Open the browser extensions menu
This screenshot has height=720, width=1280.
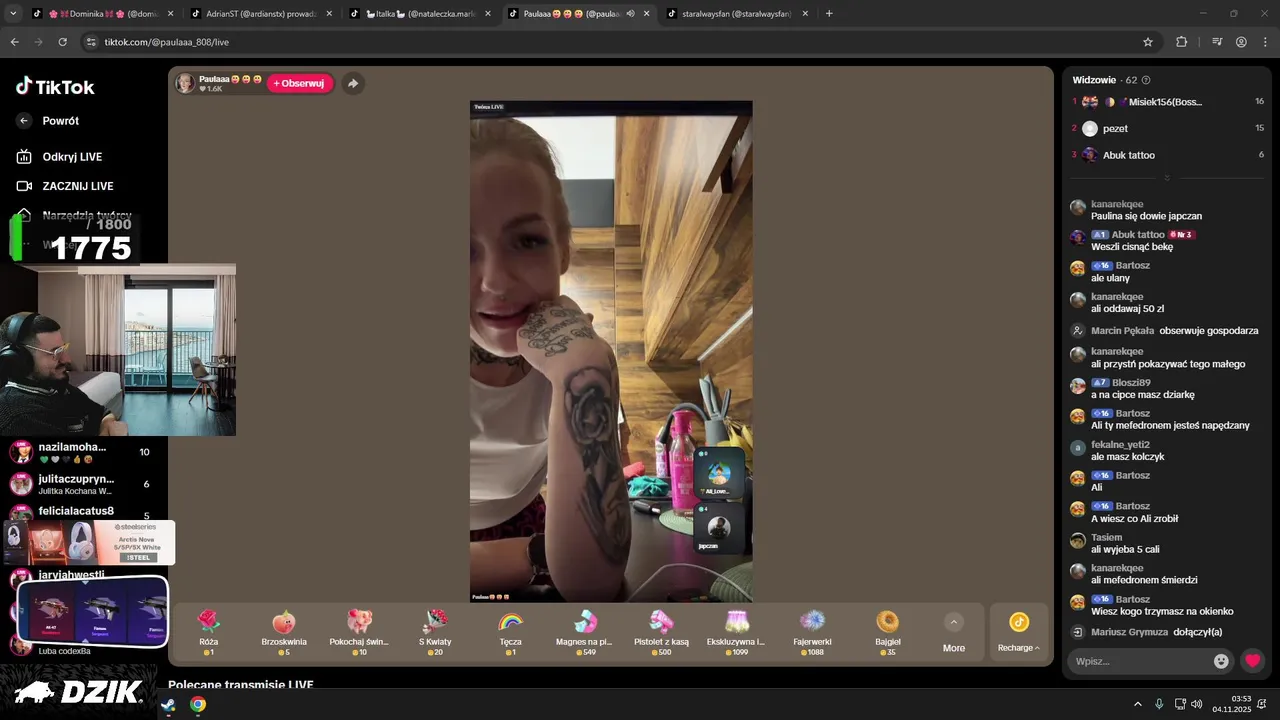[x=1182, y=42]
